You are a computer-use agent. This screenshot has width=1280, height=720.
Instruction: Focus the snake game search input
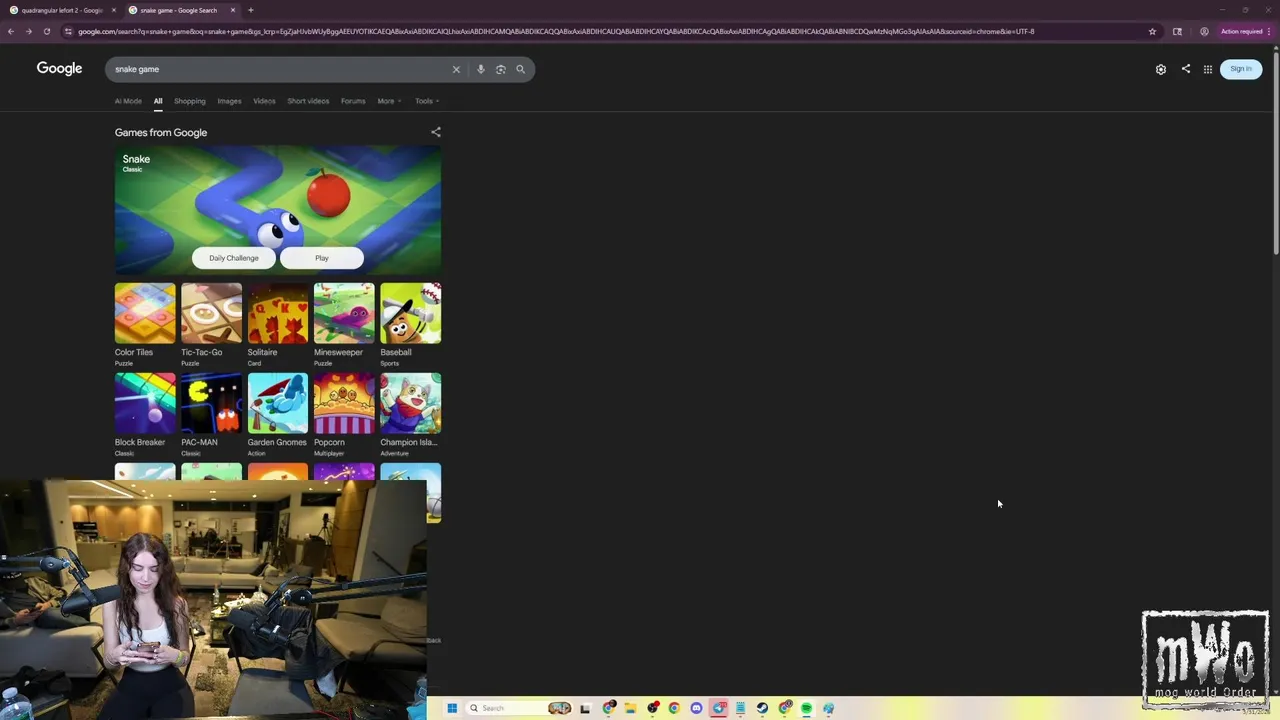pos(280,69)
